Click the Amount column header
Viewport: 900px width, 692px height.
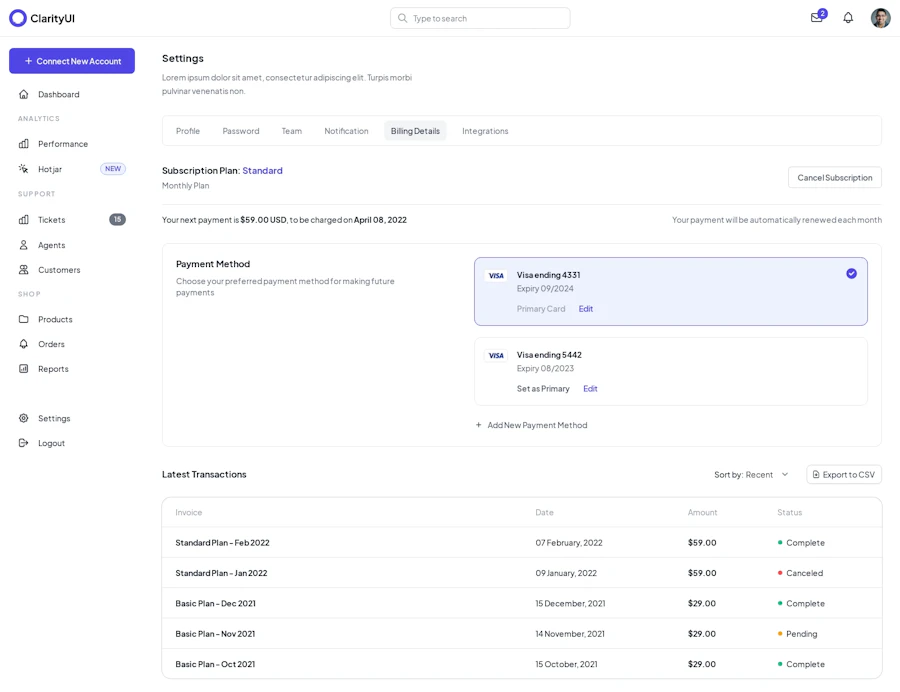[x=703, y=512]
